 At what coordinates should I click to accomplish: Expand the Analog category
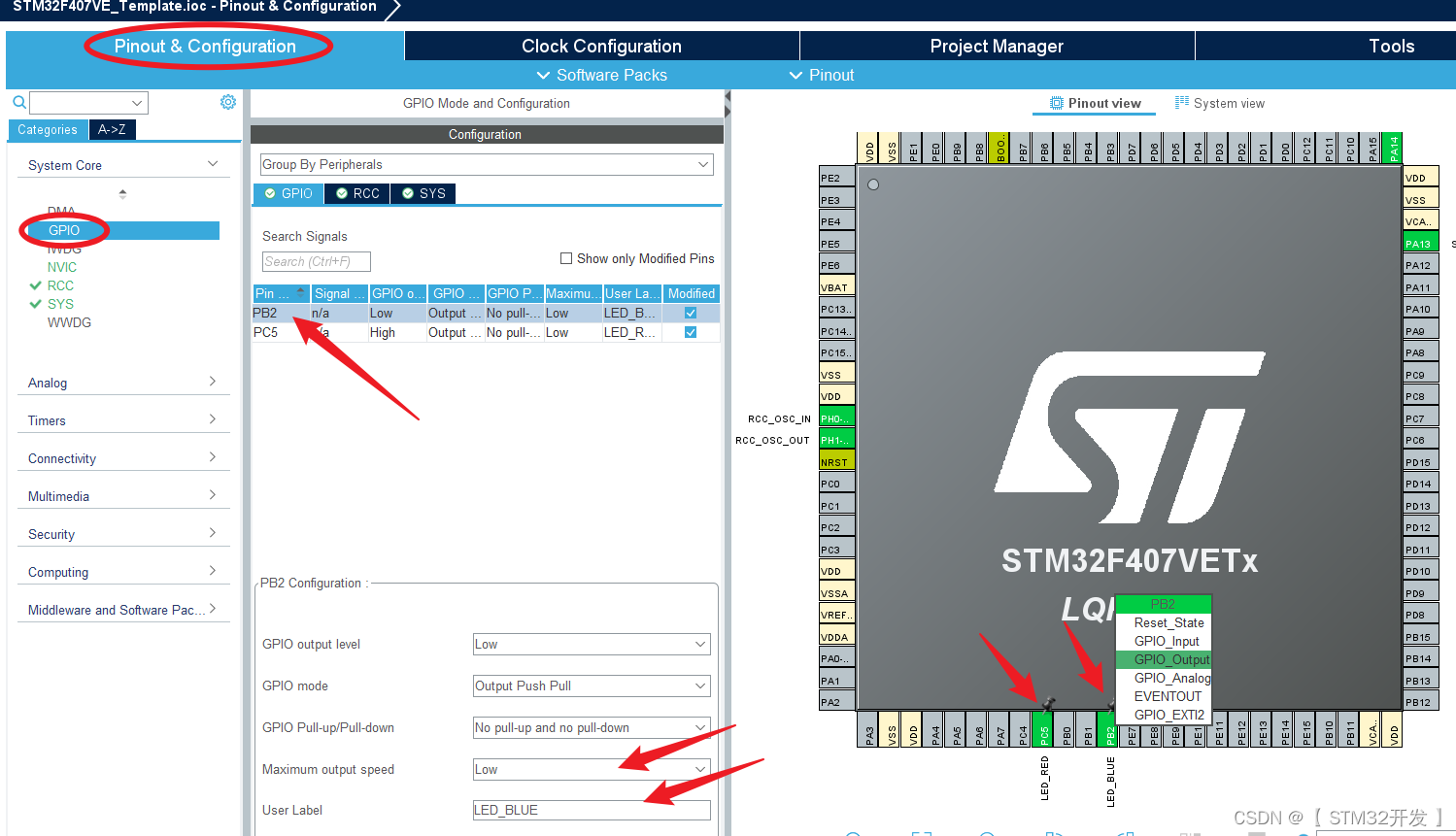click(213, 382)
